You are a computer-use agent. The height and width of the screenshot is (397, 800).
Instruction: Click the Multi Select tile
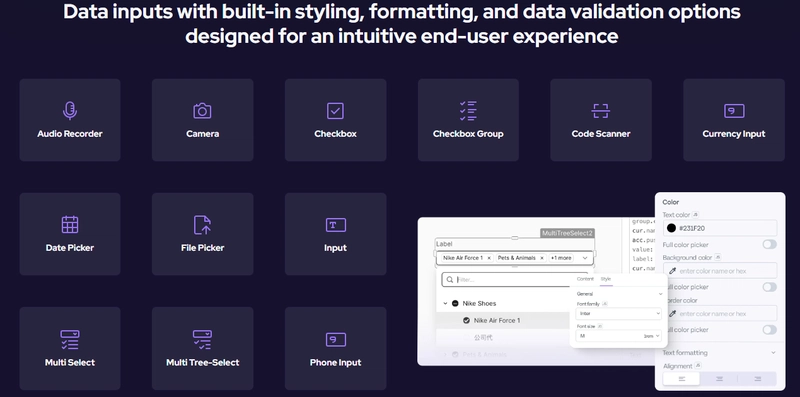[70, 349]
